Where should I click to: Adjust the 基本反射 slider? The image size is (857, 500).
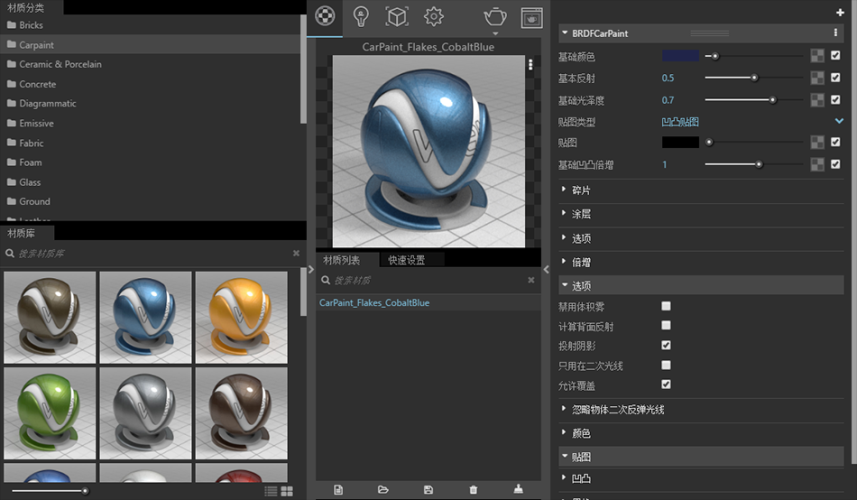(754, 78)
